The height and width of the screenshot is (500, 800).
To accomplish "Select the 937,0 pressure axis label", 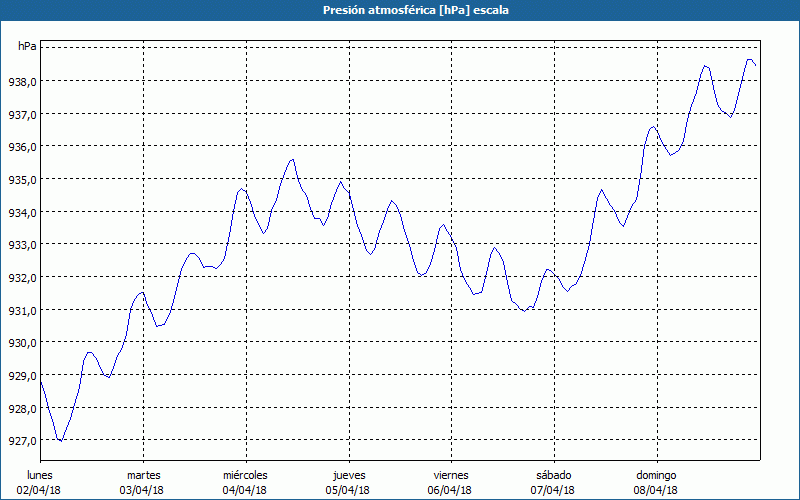I will click(x=24, y=114).
